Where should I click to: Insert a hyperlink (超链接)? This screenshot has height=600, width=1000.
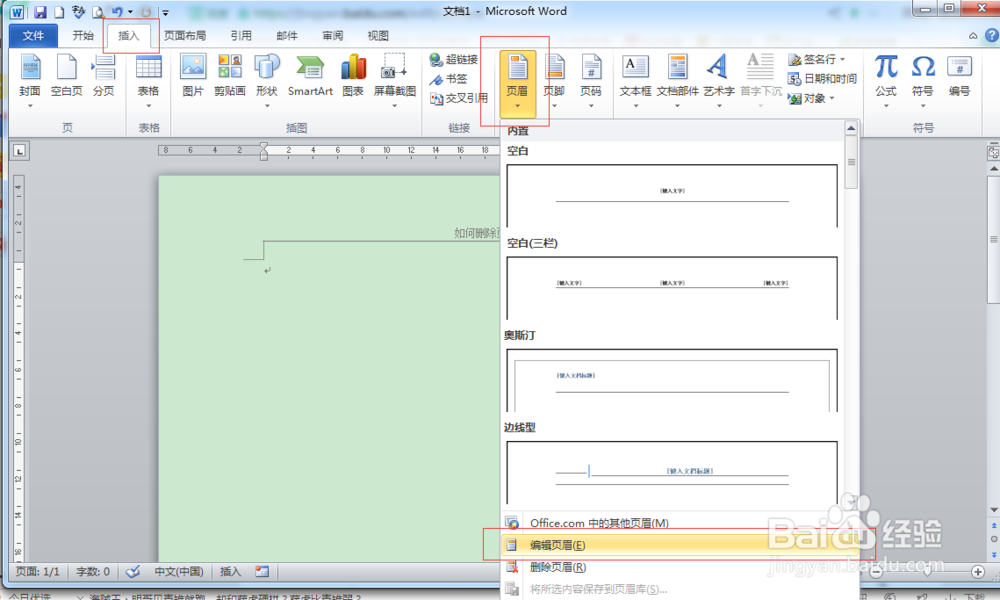(x=454, y=59)
